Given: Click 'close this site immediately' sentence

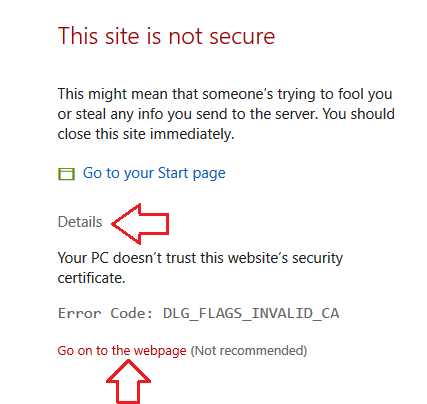Looking at the screenshot, I should (x=146, y=134).
